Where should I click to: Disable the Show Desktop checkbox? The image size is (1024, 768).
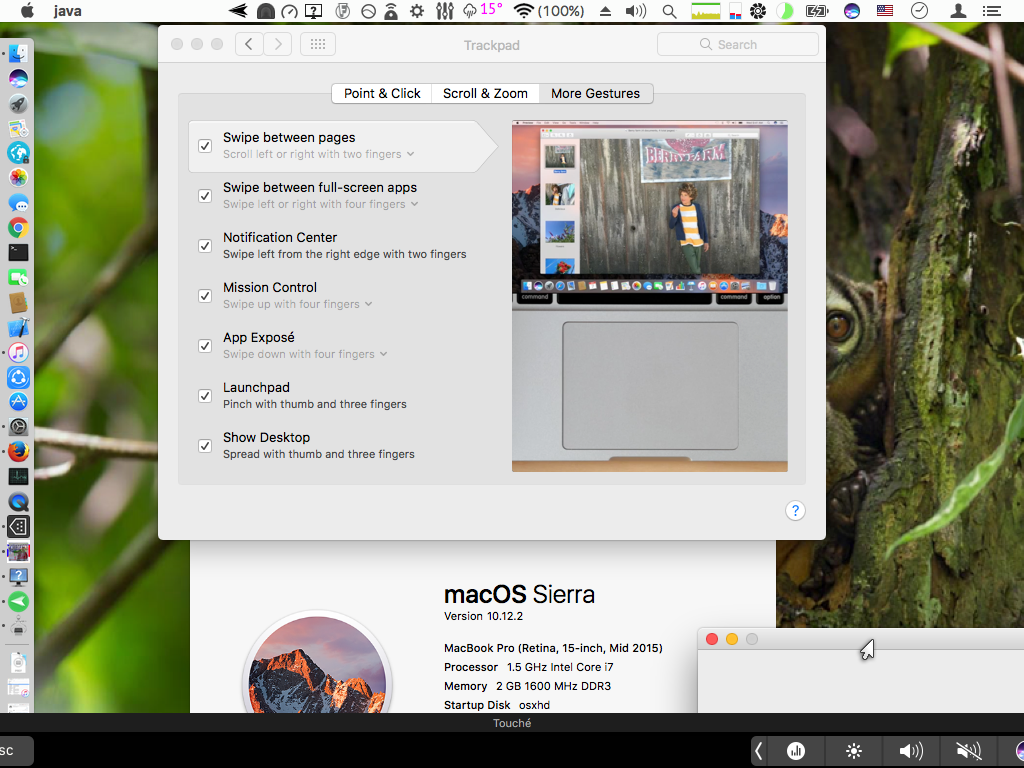(205, 446)
